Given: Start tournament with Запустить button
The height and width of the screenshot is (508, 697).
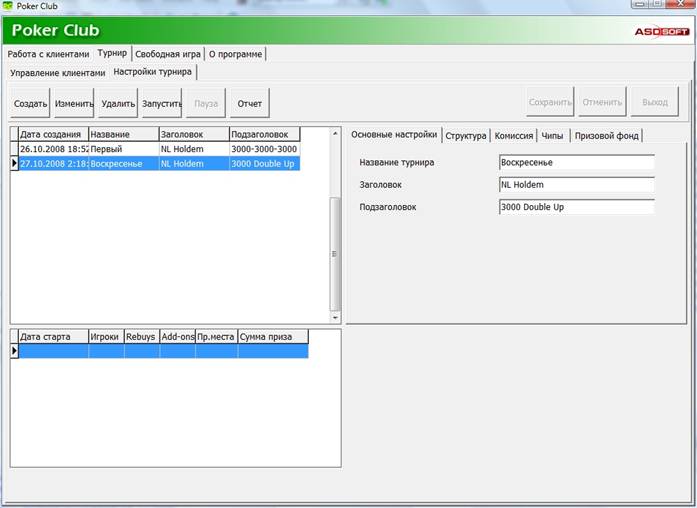Looking at the screenshot, I should (161, 103).
